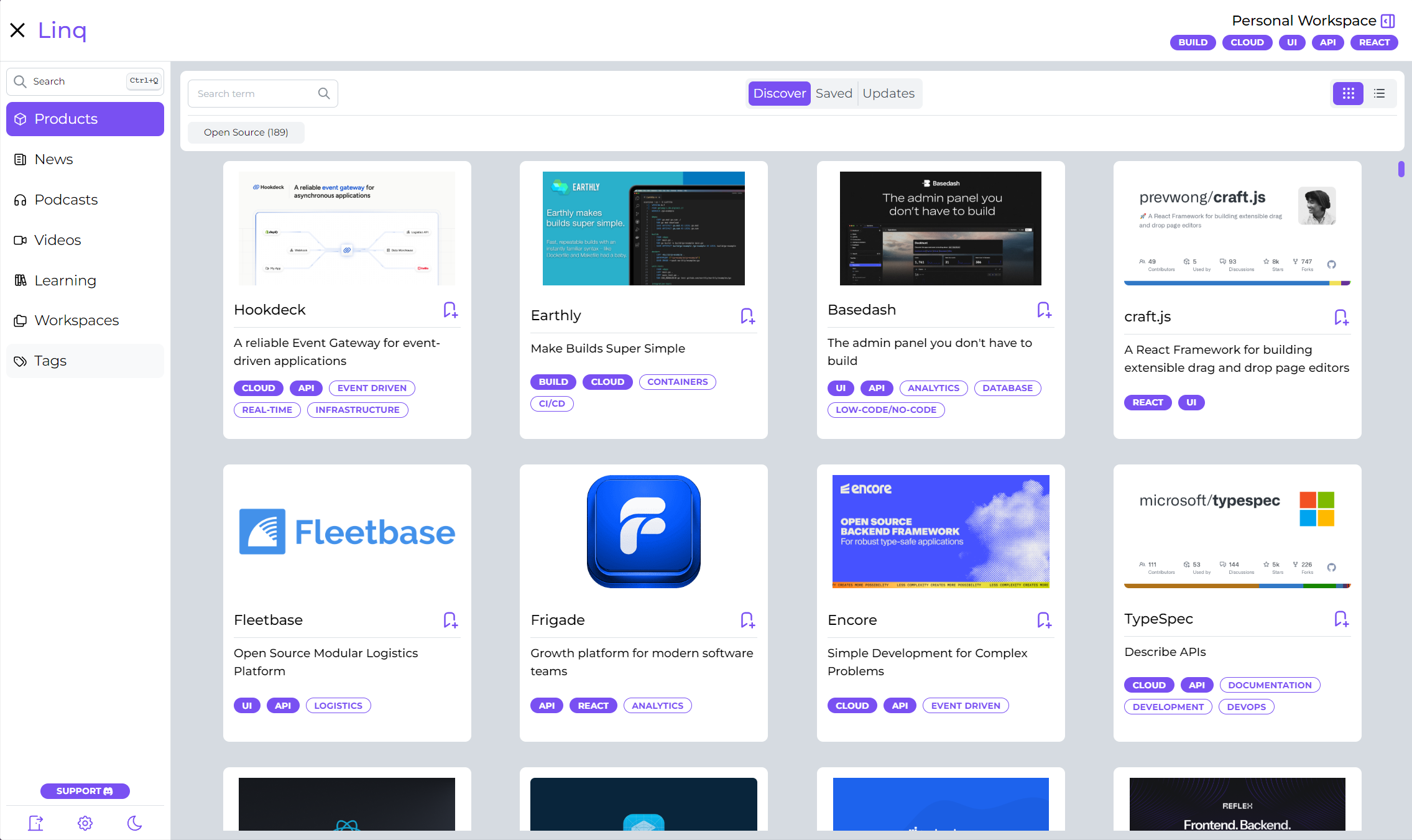Save Earthly with its bookmark icon
Viewport: 1412px width, 840px height.
[747, 316]
